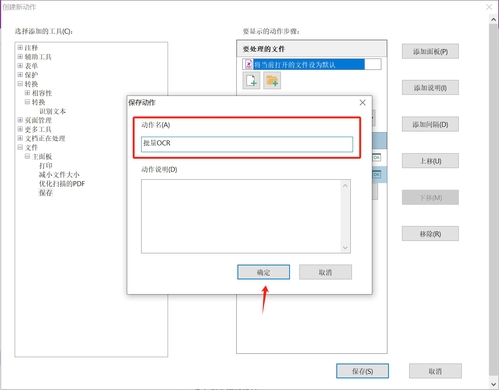The image size is (499, 390).
Task: Click the 上移(U) button
Action: pyautogui.click(x=430, y=161)
